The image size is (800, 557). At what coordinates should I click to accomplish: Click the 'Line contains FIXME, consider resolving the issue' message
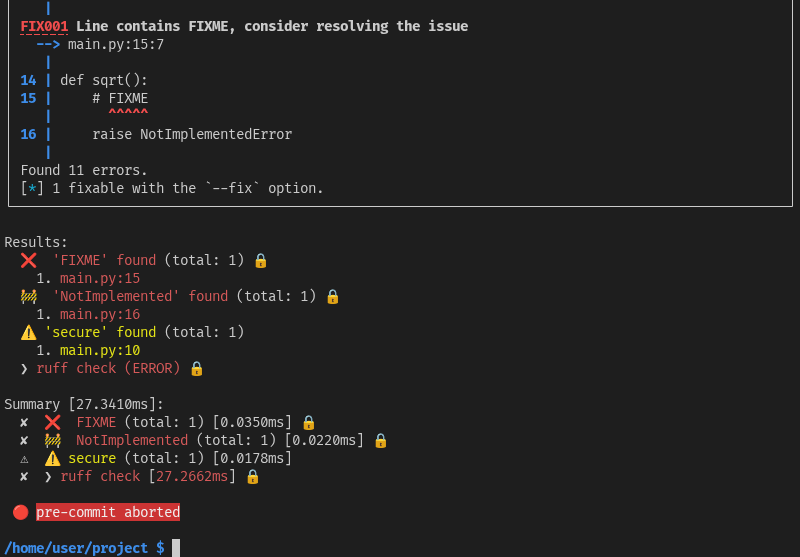(272, 27)
